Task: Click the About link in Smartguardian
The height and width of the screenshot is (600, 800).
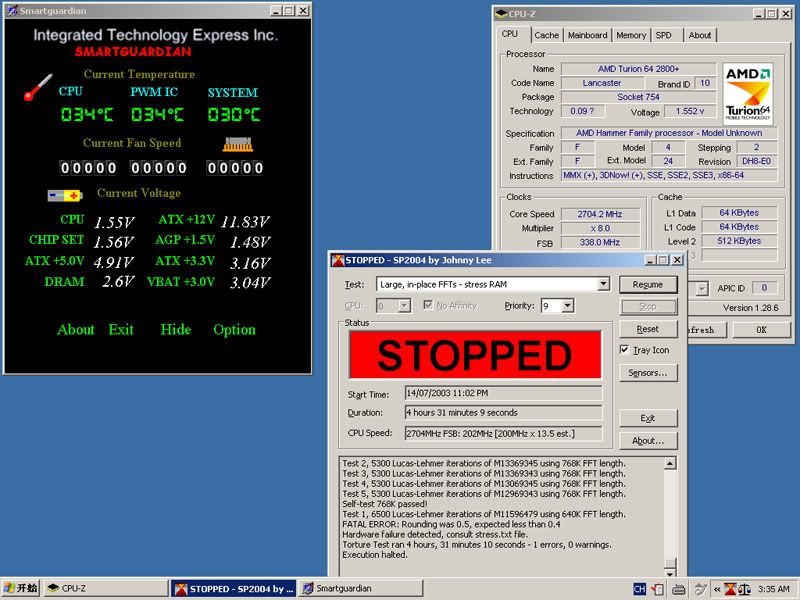Action: (76, 330)
